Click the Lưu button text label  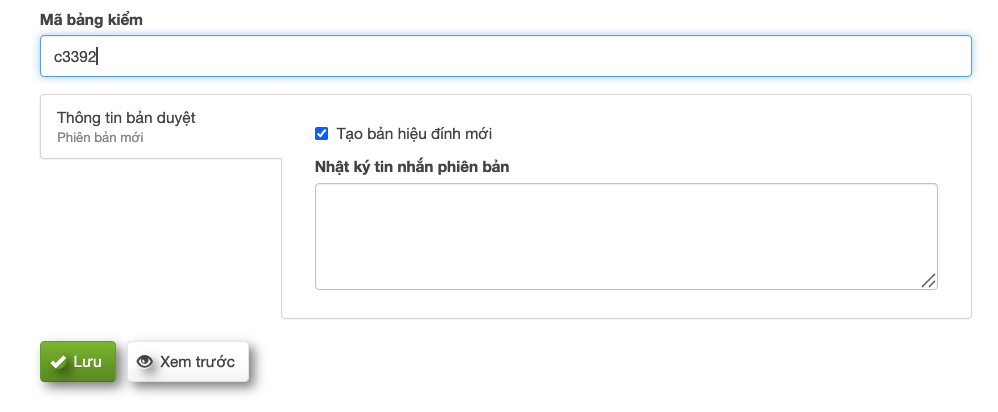click(x=87, y=362)
